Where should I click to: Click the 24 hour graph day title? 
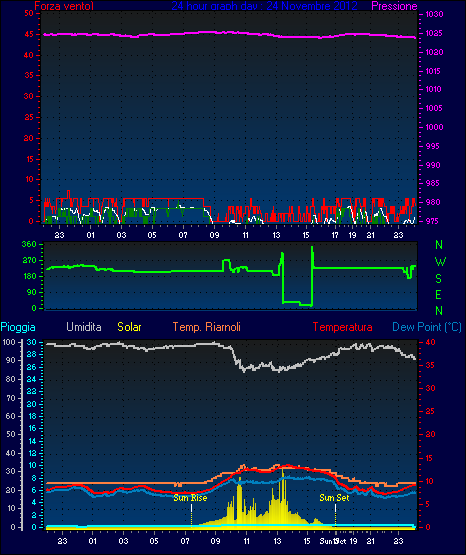tap(264, 6)
